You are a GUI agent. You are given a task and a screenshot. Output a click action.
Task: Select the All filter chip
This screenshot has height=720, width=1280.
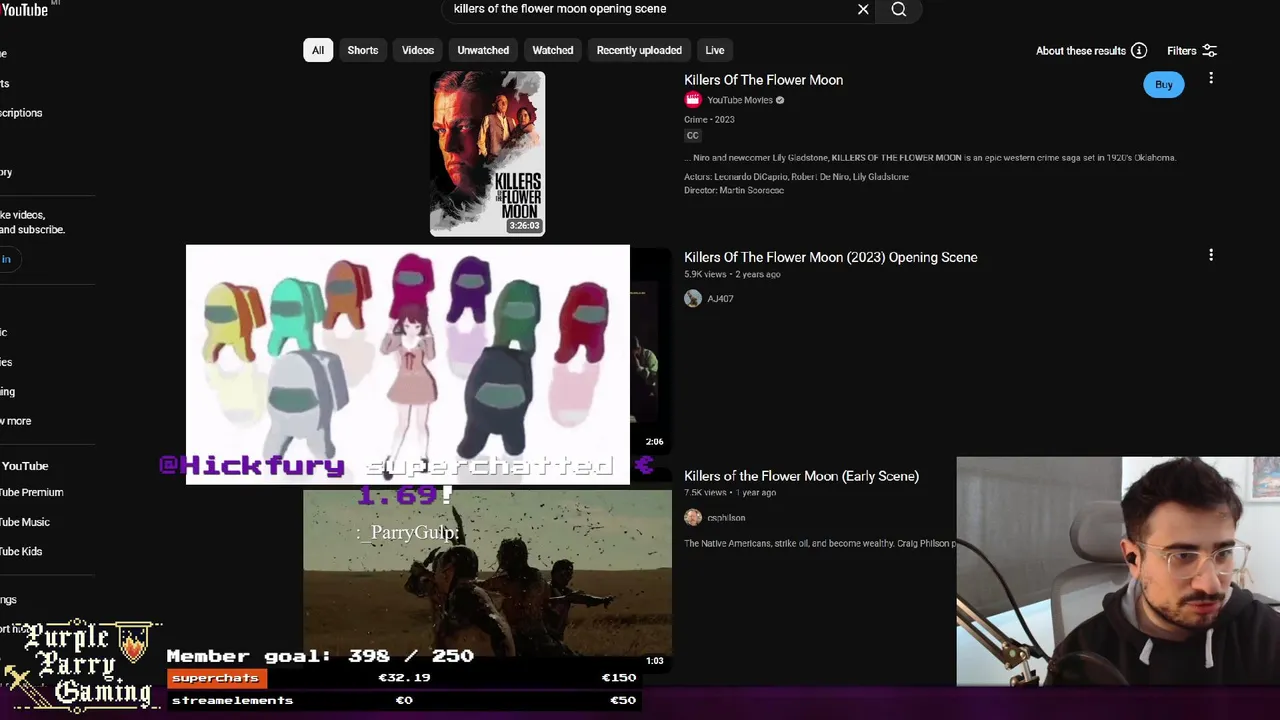[x=318, y=50]
